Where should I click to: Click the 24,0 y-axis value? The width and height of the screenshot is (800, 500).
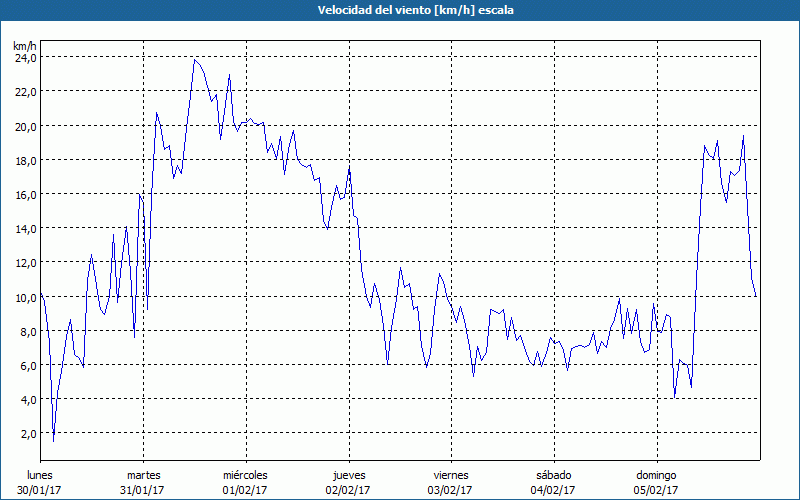click(x=25, y=58)
